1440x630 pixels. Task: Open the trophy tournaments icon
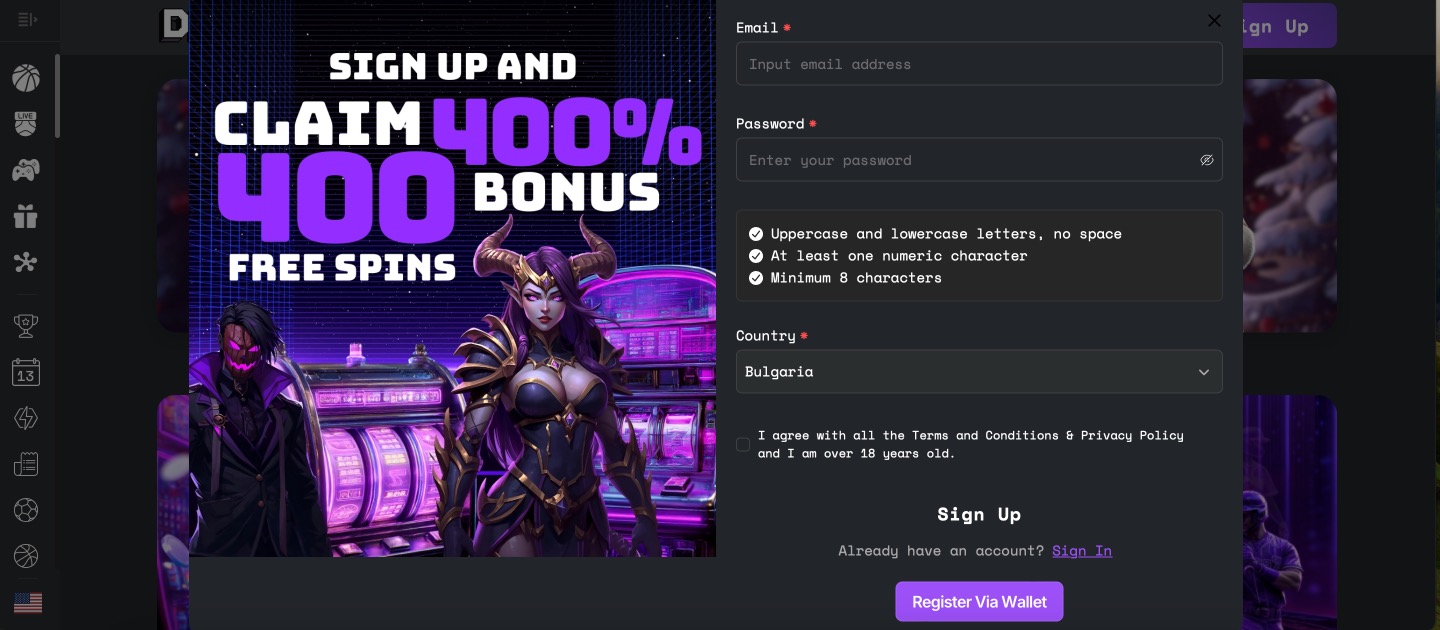coord(26,325)
